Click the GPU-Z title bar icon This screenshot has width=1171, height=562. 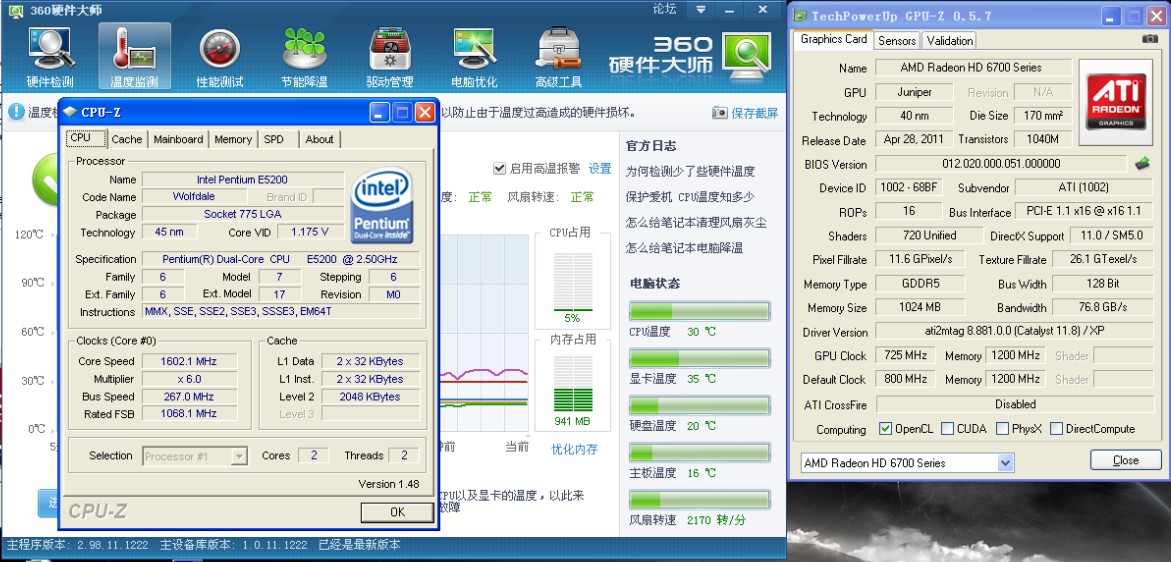coord(800,16)
